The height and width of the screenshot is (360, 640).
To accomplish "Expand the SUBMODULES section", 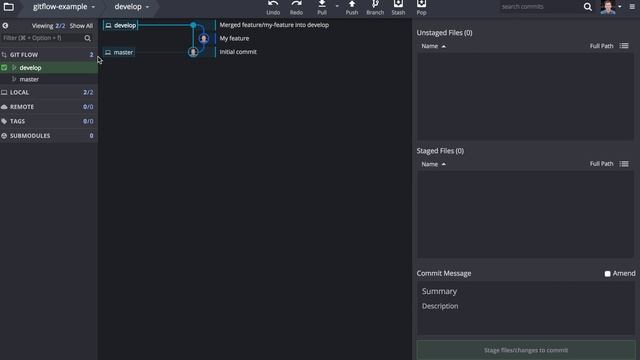I will (x=49, y=136).
